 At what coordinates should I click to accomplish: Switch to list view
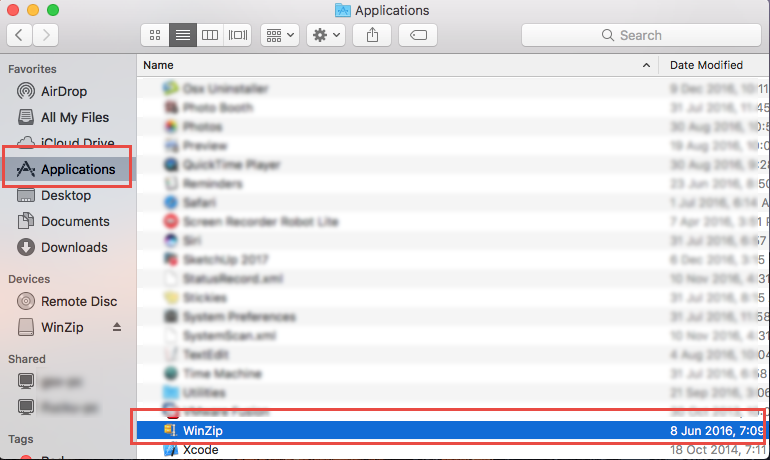coord(183,35)
